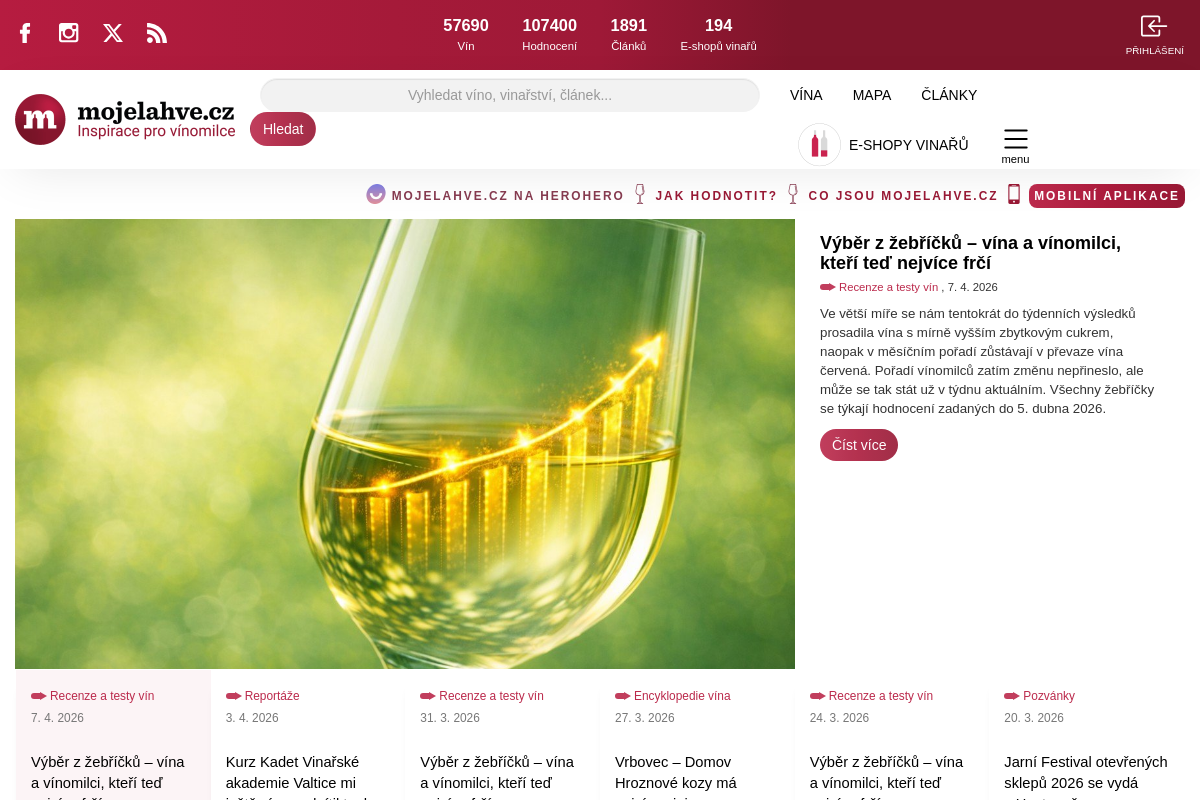Open the Instagram profile icon

coord(68,33)
